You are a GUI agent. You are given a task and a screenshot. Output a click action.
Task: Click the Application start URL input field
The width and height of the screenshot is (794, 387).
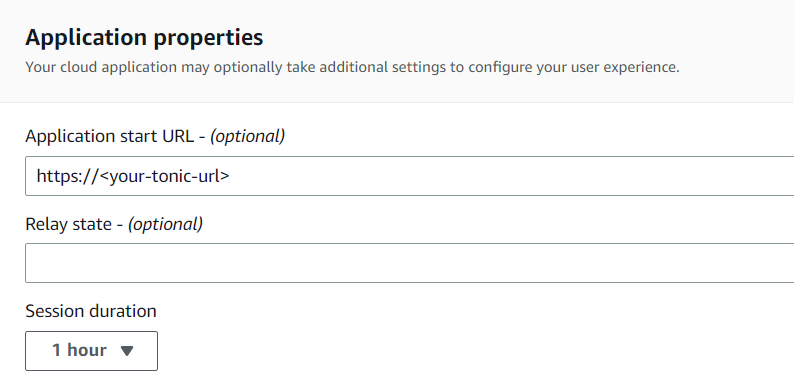pyautogui.click(x=410, y=176)
